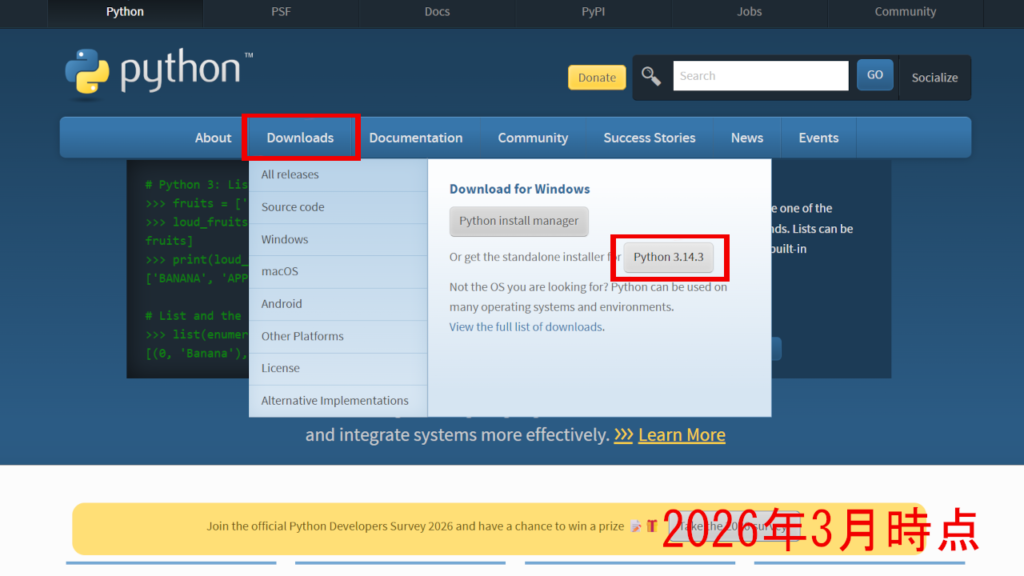Viewport: 1024px width, 576px height.
Task: Select macOS from the Downloads submenu
Action: 280,272
